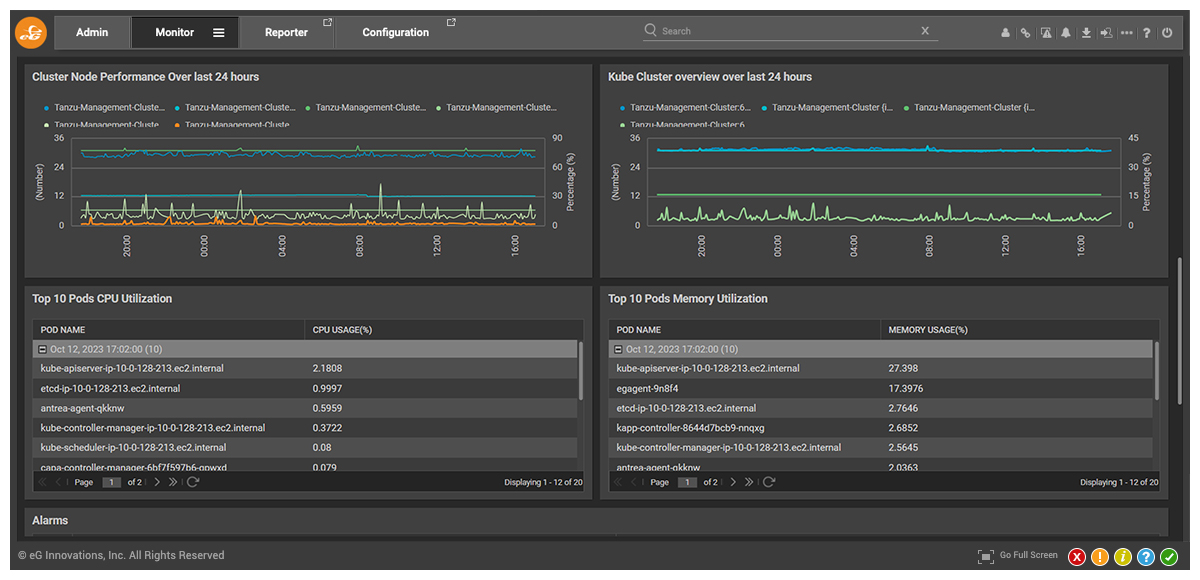Click the notification bell icon
The width and height of the screenshot is (1200, 580).
pyautogui.click(x=1066, y=32)
